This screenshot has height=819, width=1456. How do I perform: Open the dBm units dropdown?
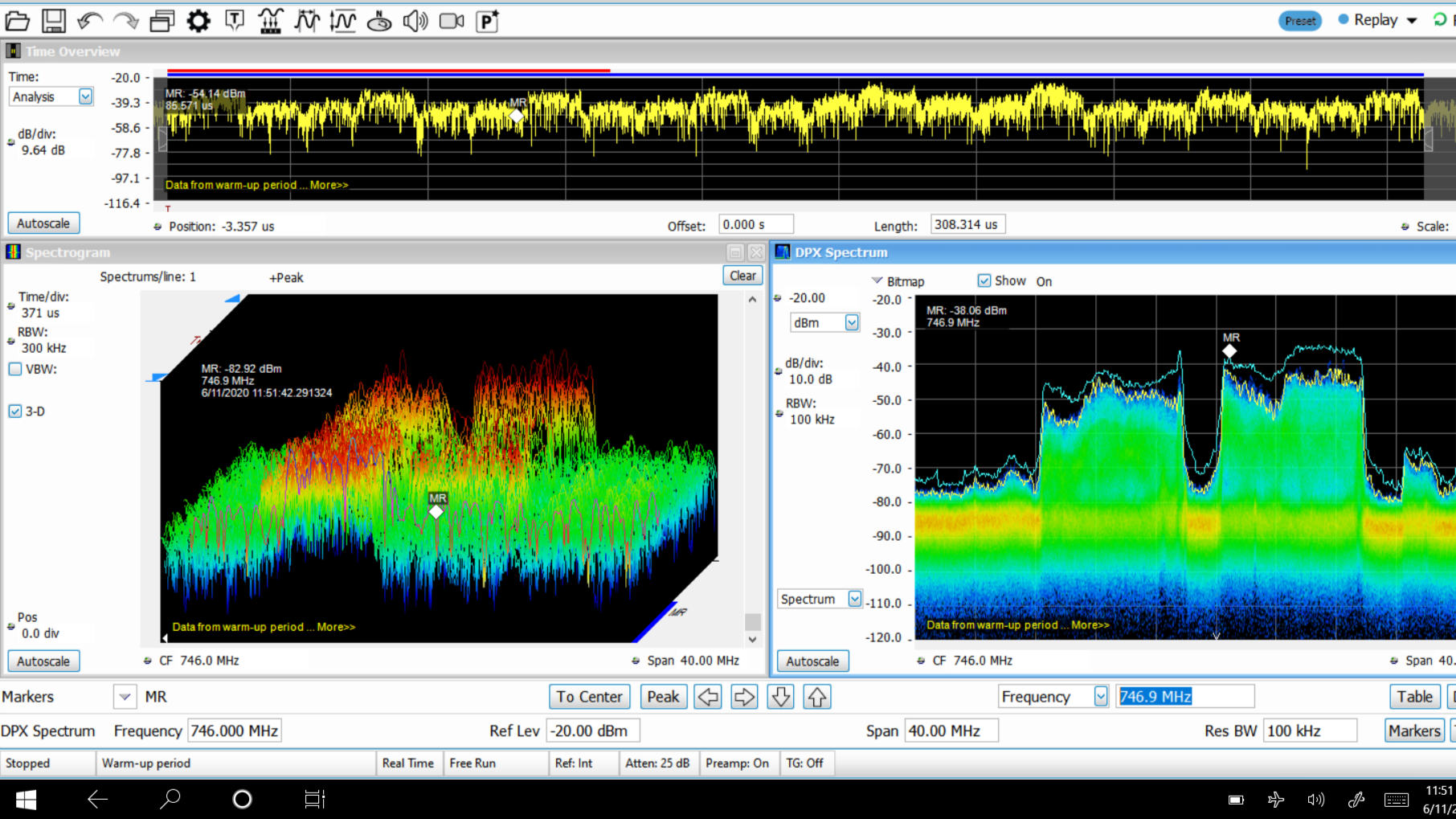point(852,322)
